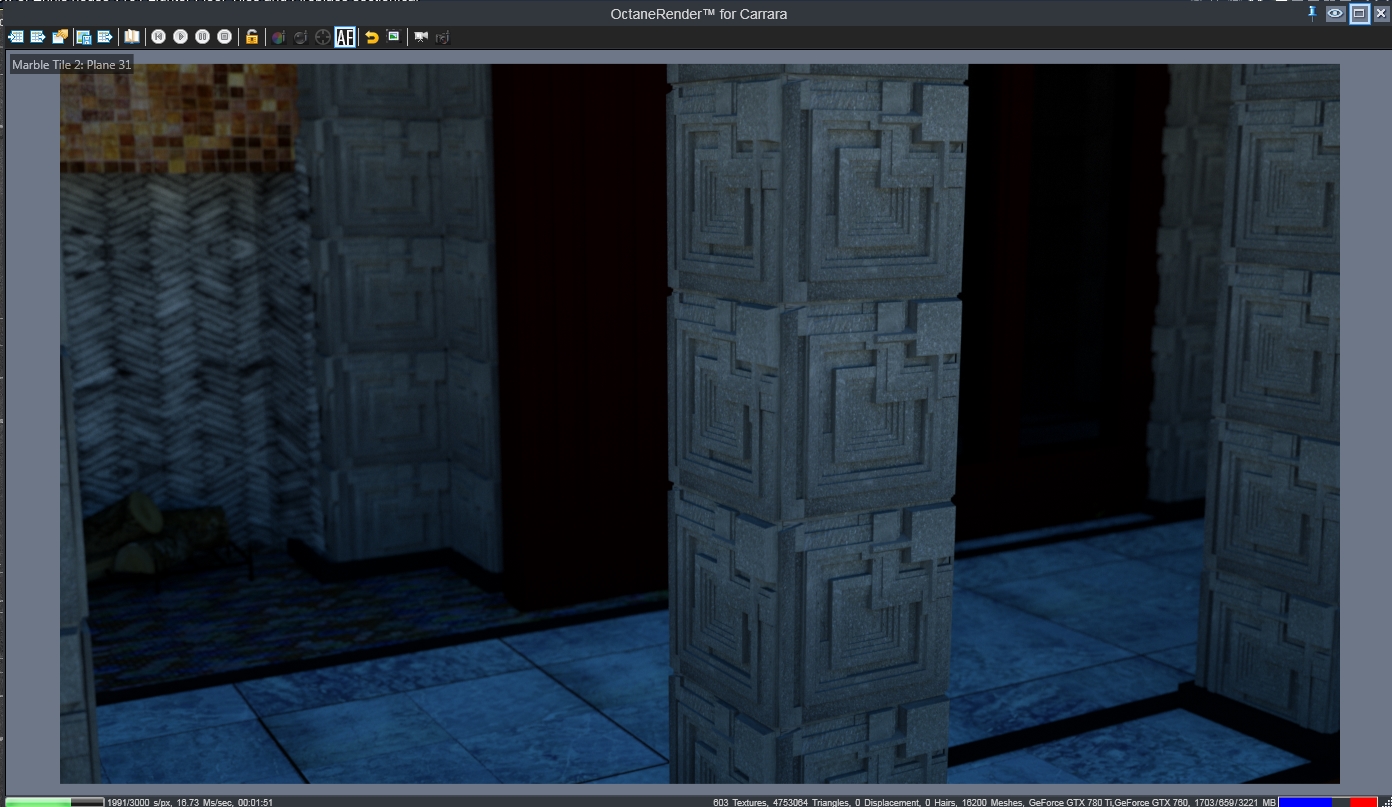The height and width of the screenshot is (807, 1392).
Task: Click the yellow undo arrow icon
Action: [372, 37]
